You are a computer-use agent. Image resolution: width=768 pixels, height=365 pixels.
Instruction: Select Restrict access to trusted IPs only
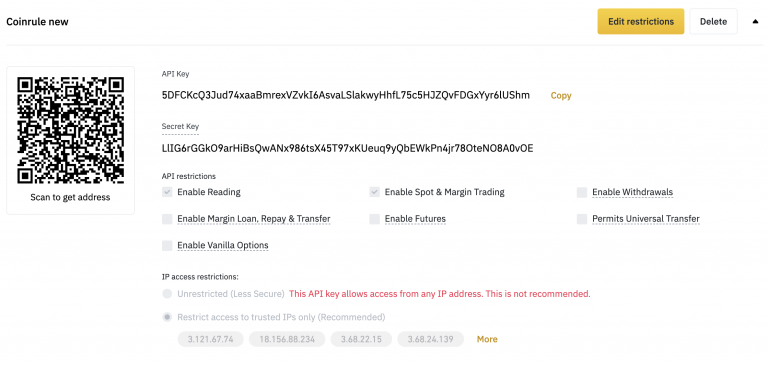(168, 317)
